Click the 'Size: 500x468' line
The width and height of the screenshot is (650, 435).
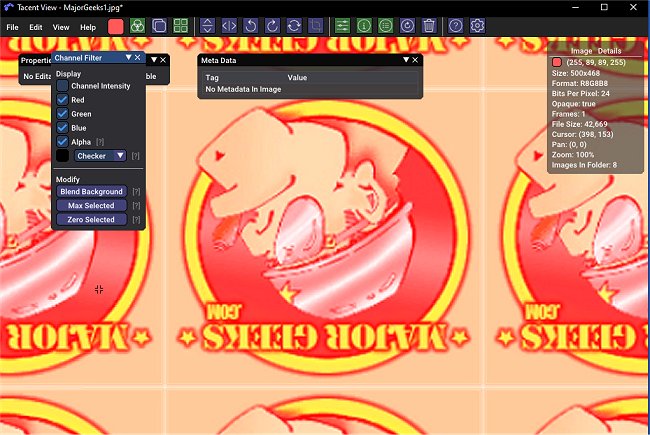click(x=576, y=73)
